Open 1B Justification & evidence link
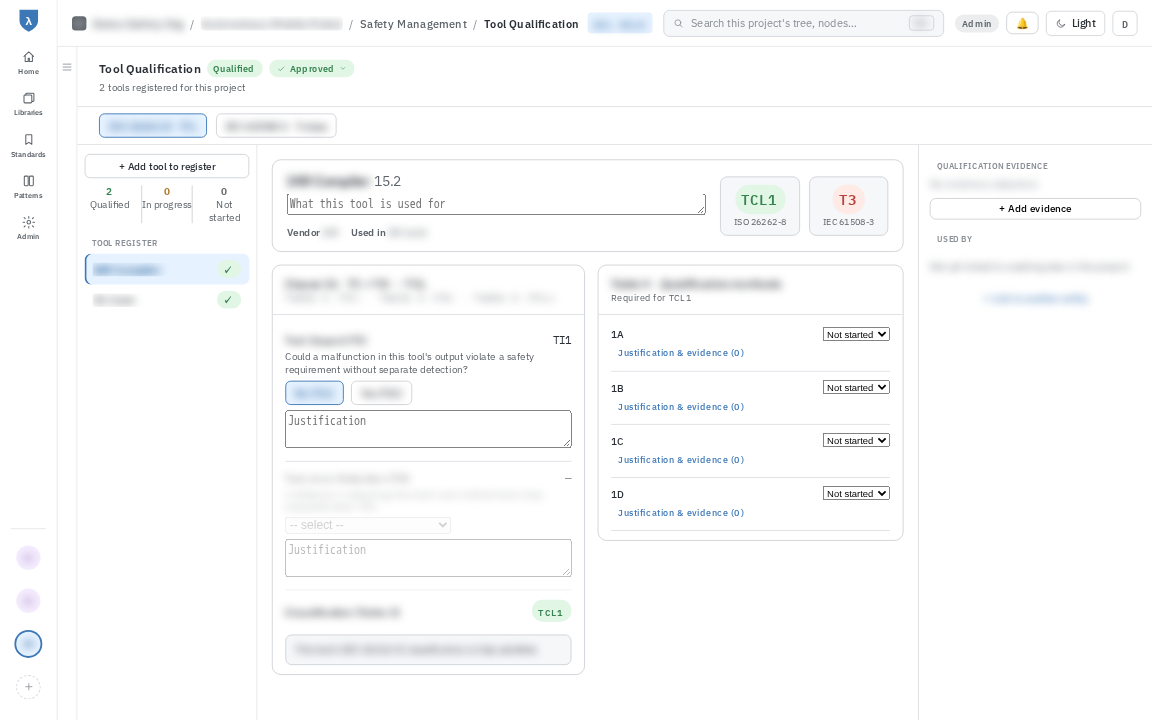Viewport: 1152px width, 720px height. tap(680, 406)
